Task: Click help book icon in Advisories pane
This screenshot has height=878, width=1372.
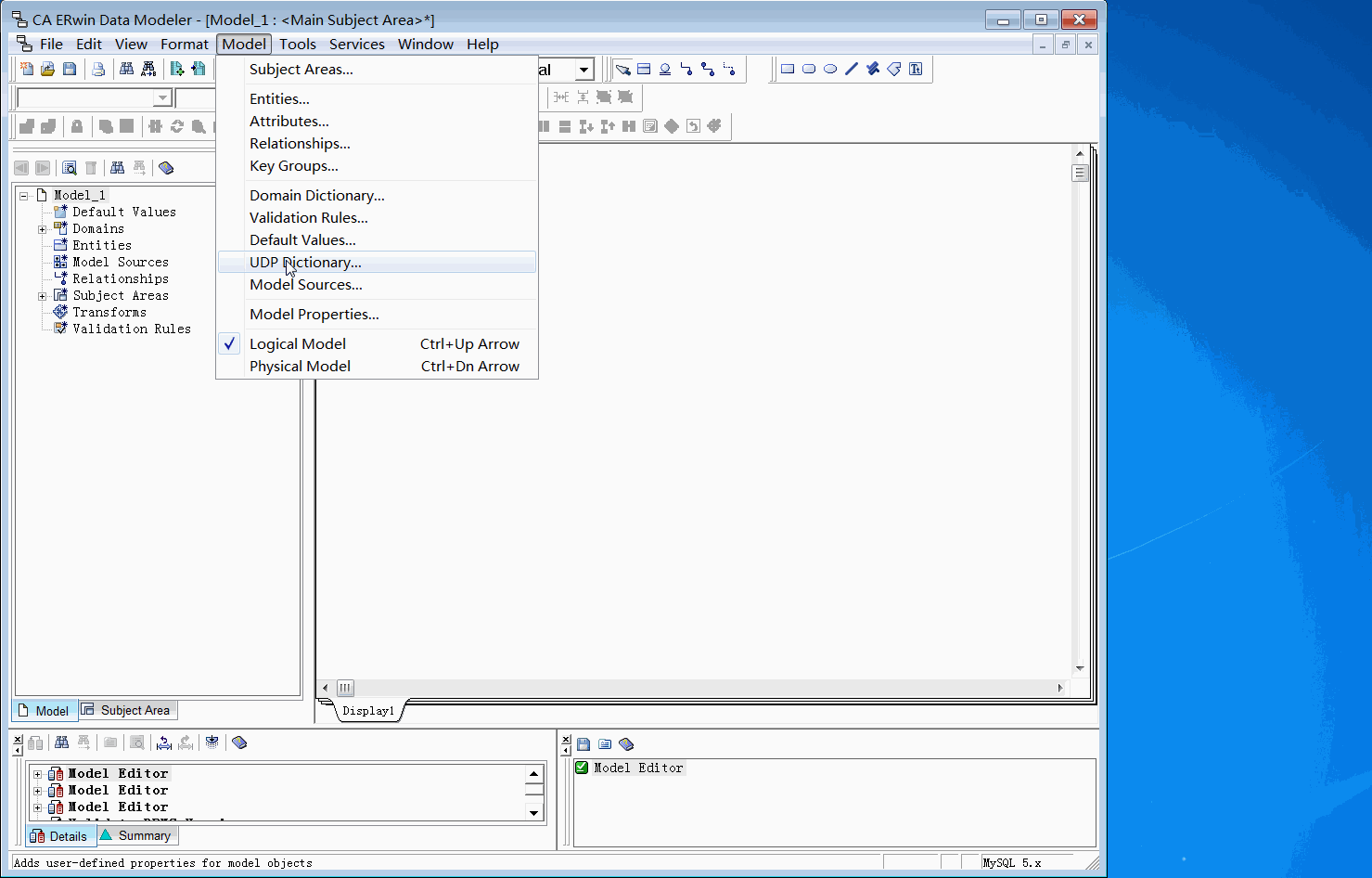Action: (626, 744)
